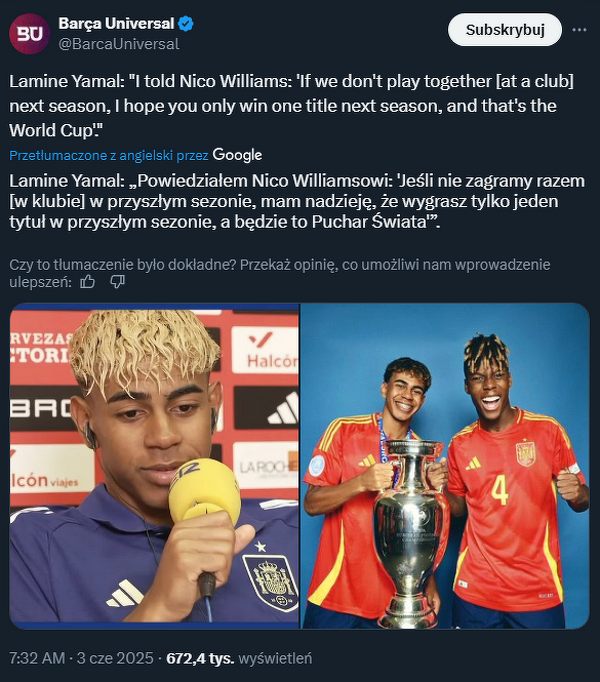Click the blue verified badge

click(x=186, y=23)
